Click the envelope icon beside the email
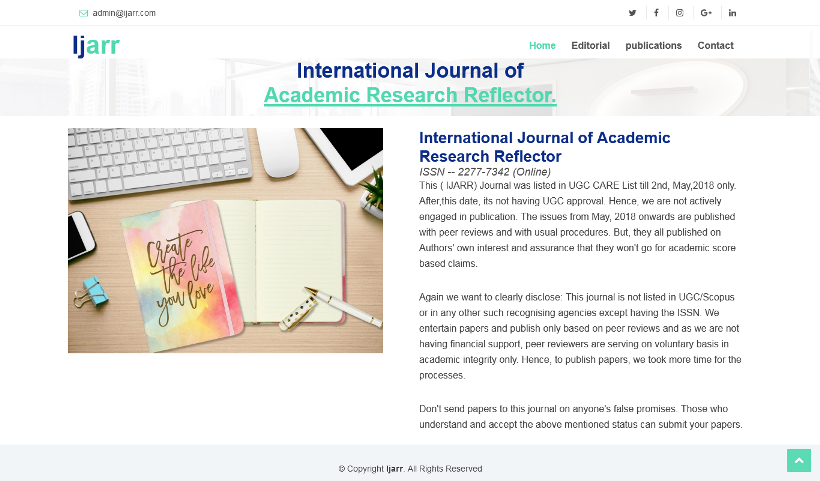Screen dimensions: 820x481 (83, 13)
